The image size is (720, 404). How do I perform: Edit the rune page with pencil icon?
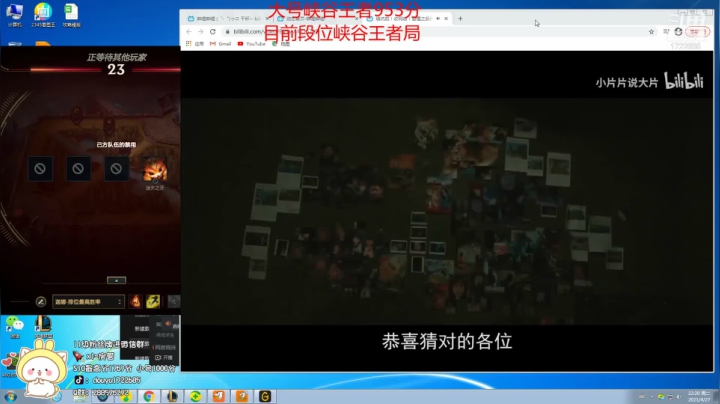point(40,302)
